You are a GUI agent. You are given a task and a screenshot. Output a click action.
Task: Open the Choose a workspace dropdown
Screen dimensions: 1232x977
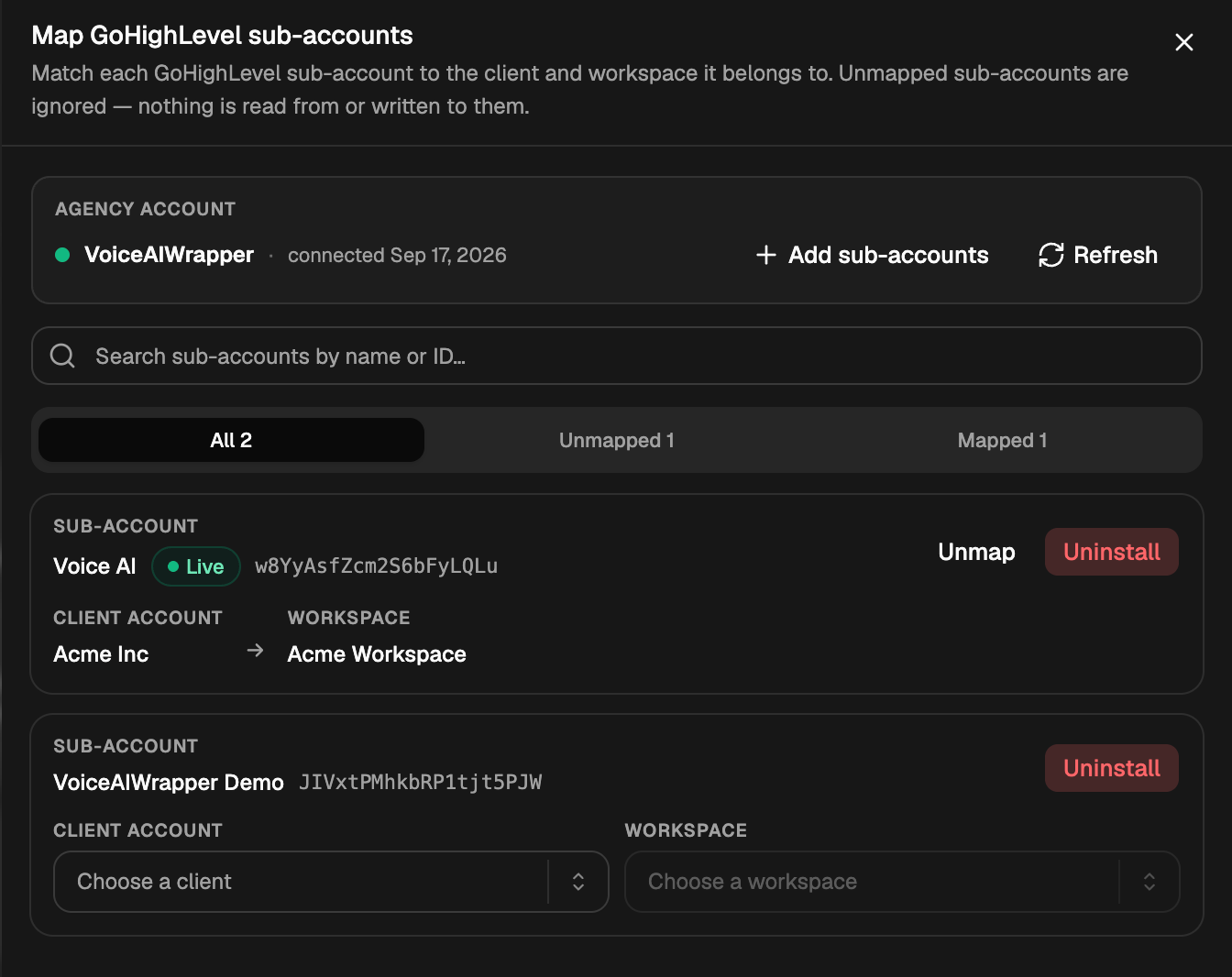tap(902, 882)
